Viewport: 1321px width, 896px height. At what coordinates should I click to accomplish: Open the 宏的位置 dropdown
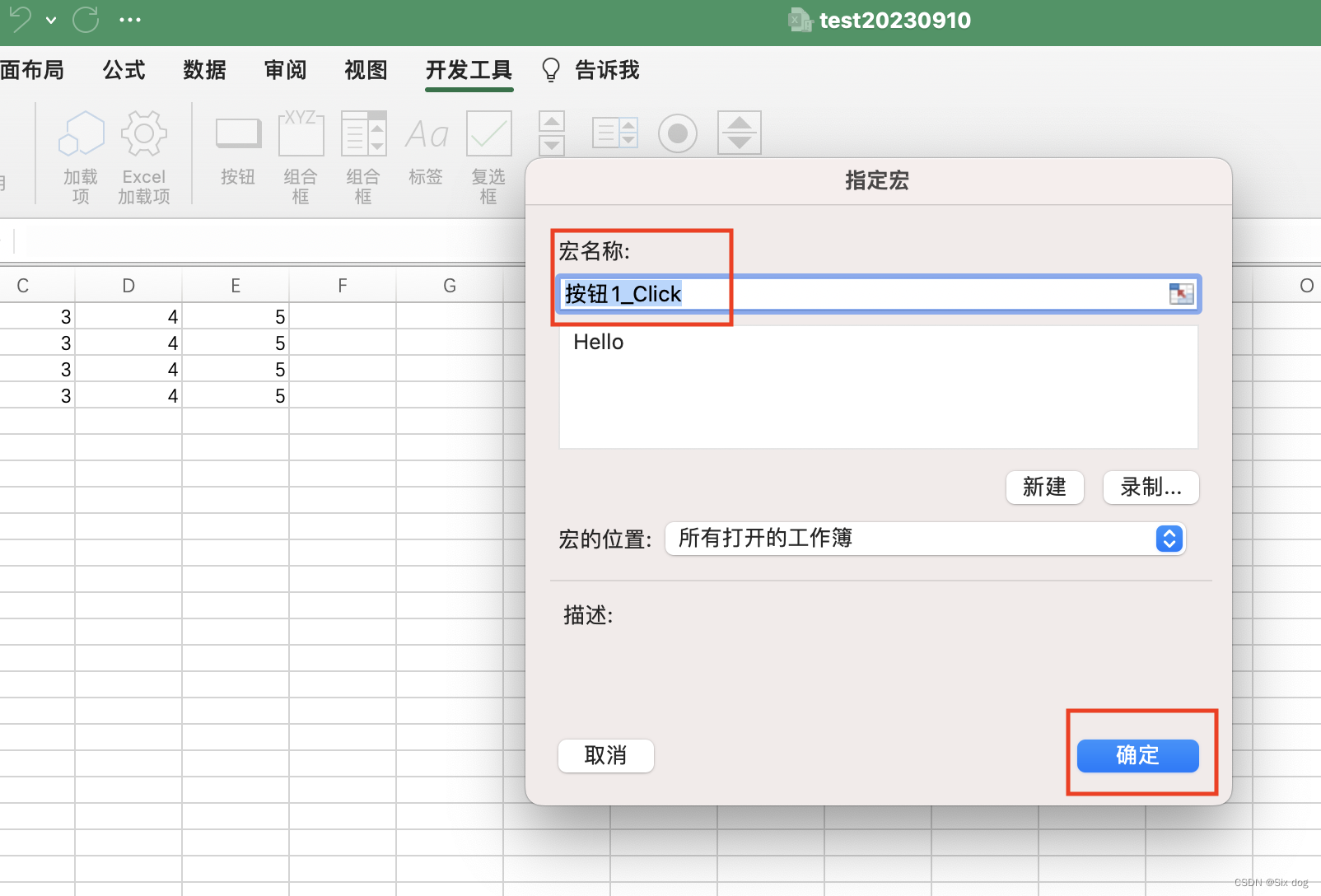(926, 539)
